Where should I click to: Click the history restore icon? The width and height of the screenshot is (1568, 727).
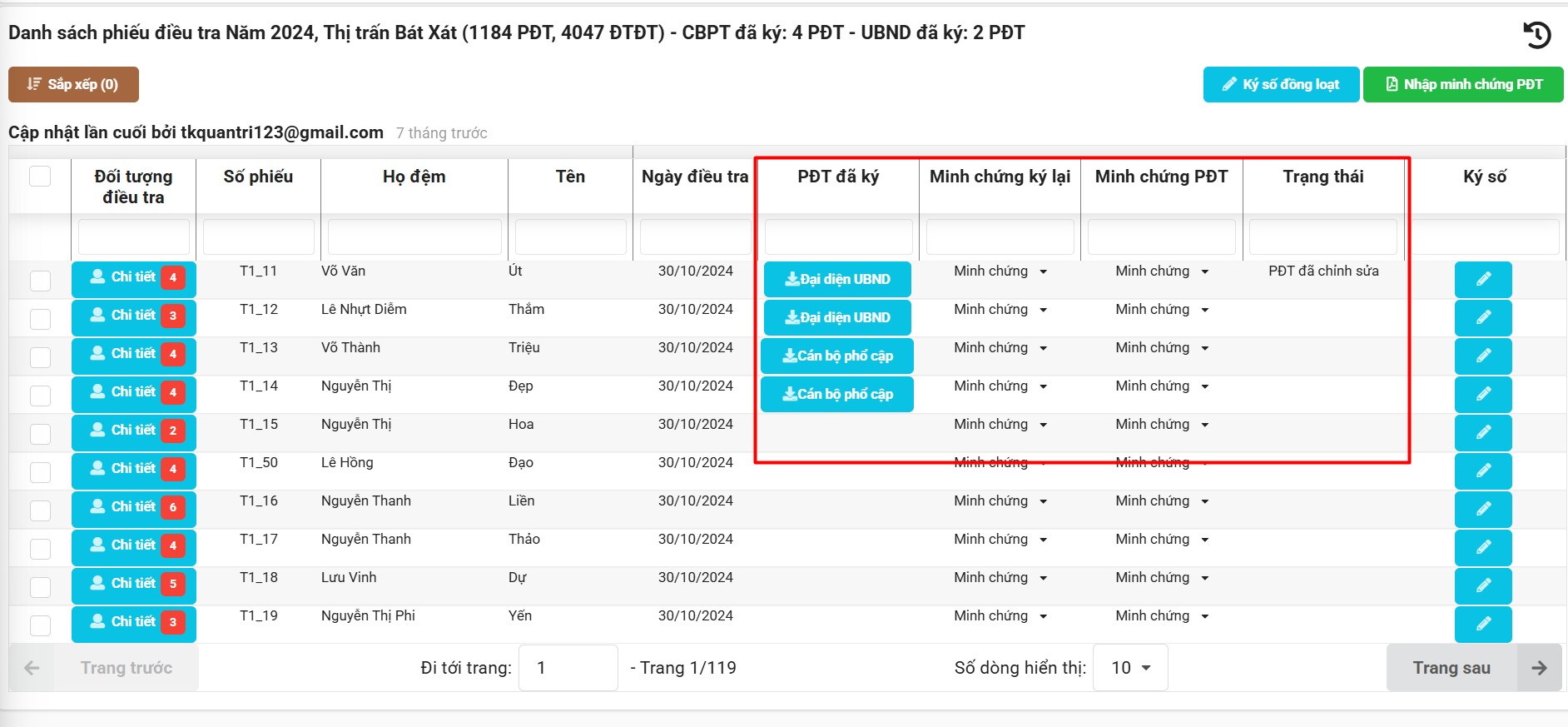(1536, 35)
